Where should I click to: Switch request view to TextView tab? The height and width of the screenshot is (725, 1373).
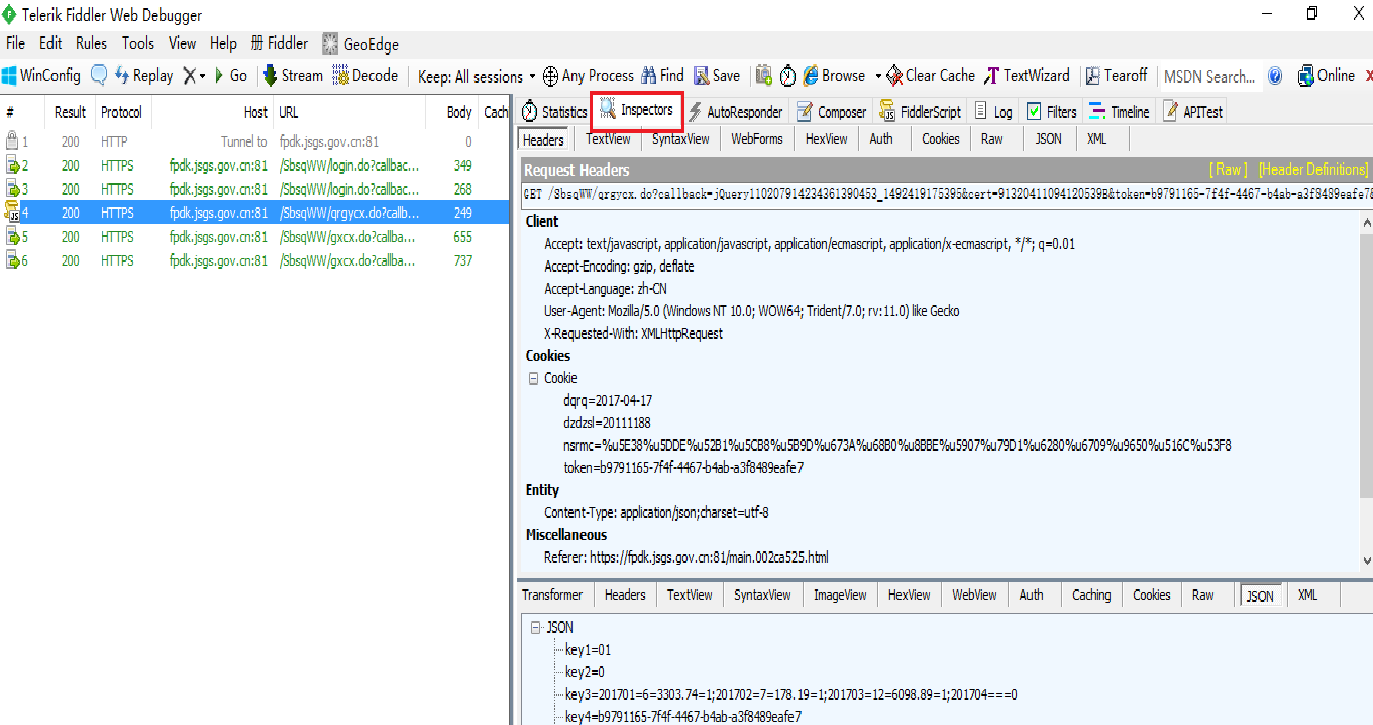[608, 139]
